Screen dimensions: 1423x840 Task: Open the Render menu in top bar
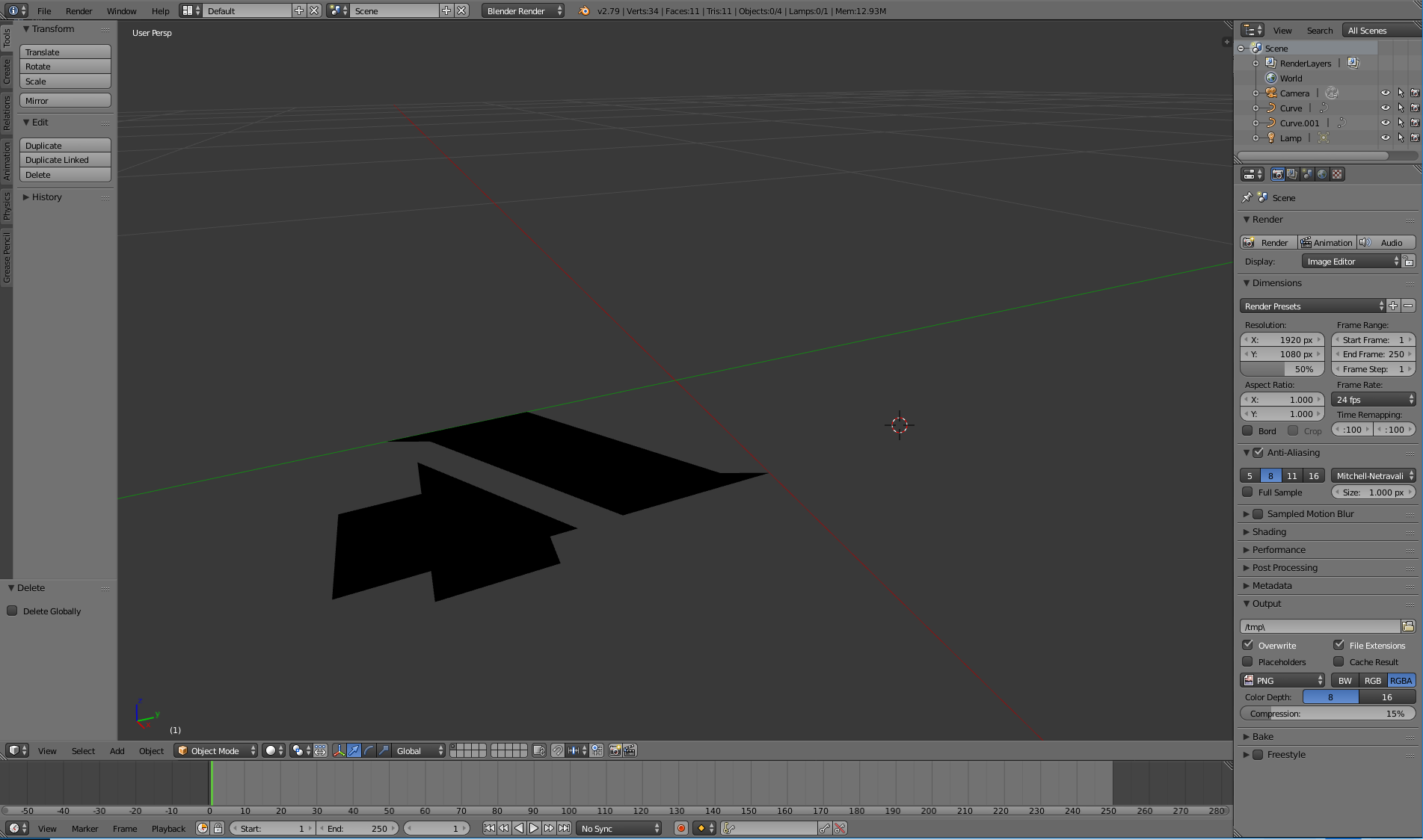pyautogui.click(x=79, y=10)
